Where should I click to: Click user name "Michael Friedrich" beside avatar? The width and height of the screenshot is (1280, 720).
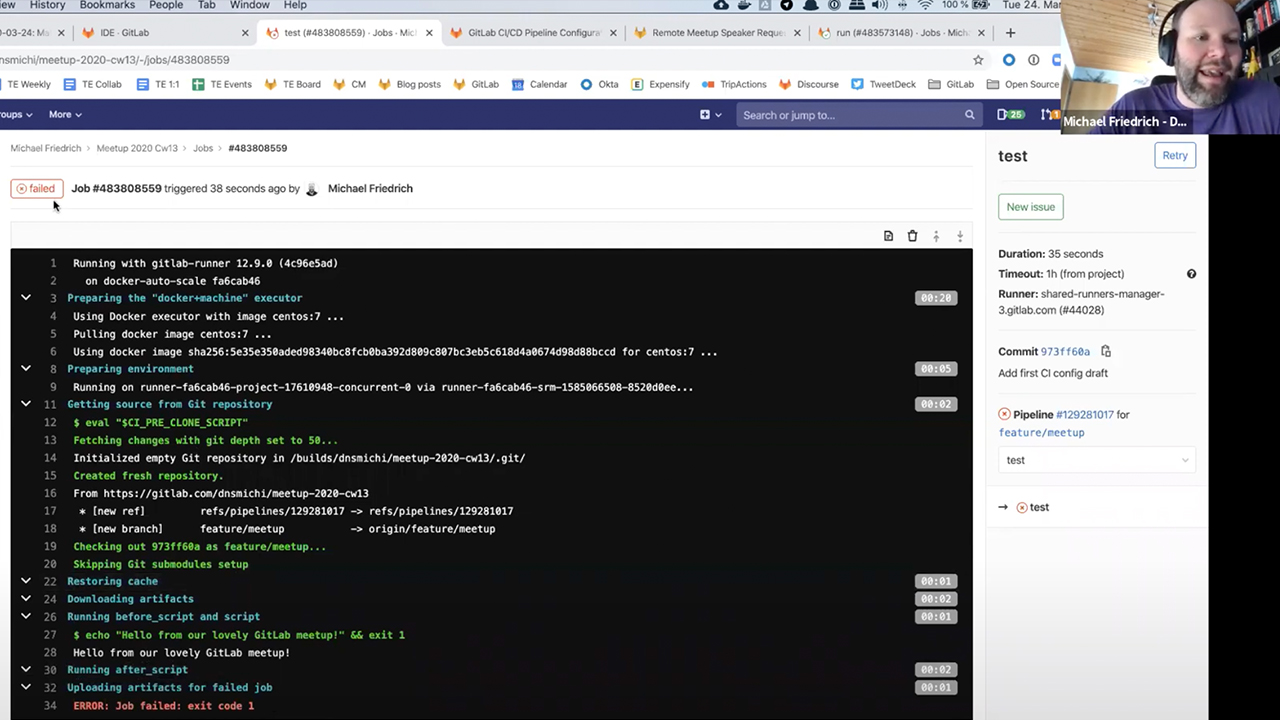[370, 188]
